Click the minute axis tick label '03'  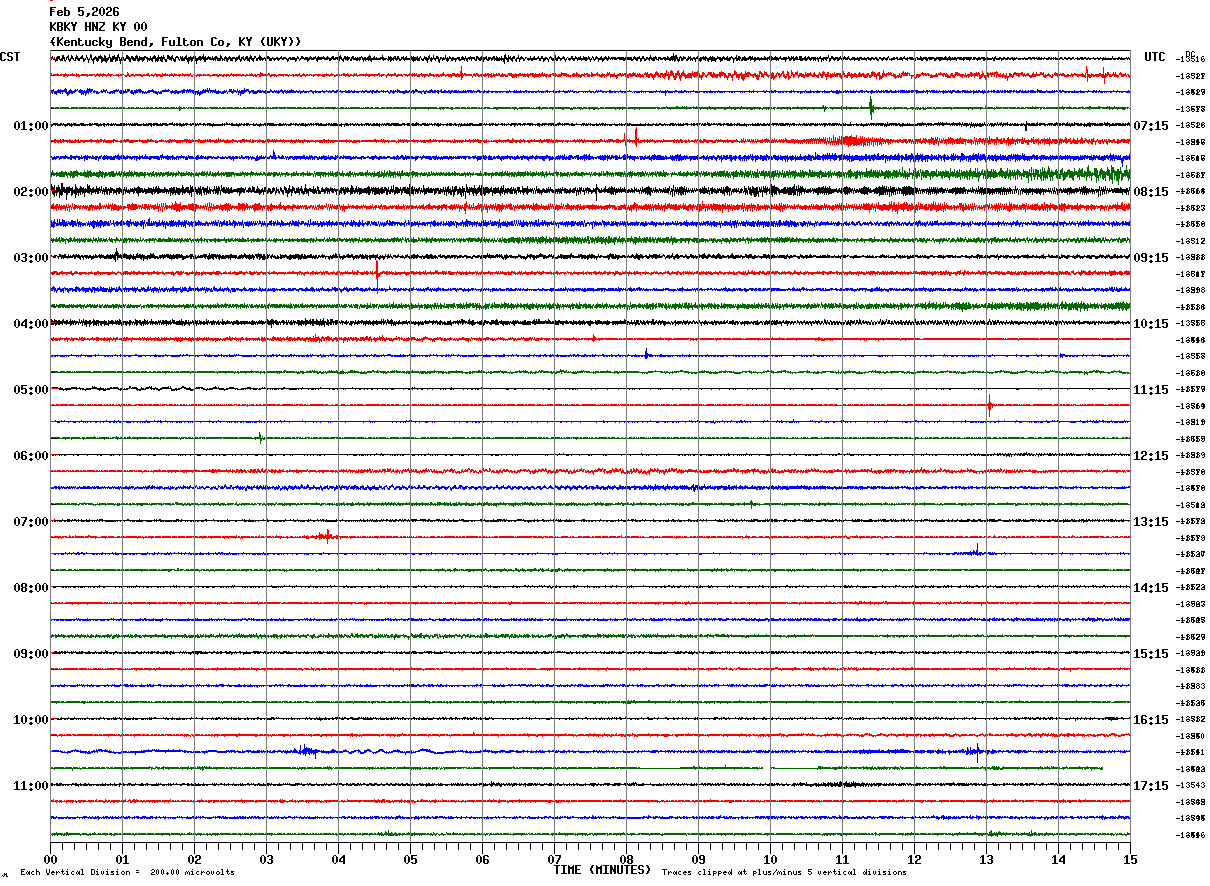(266, 859)
